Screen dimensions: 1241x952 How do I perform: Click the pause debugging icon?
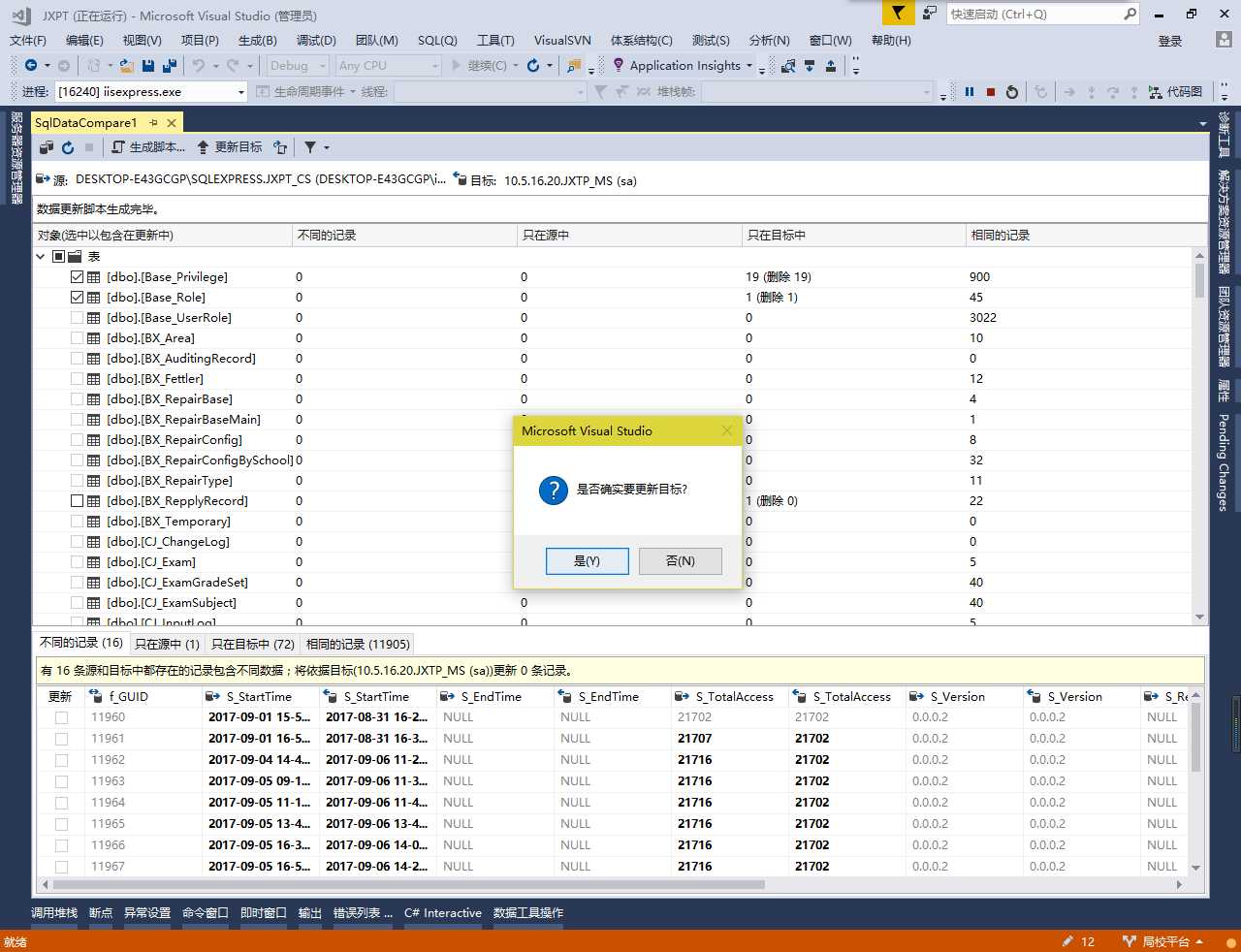[970, 91]
